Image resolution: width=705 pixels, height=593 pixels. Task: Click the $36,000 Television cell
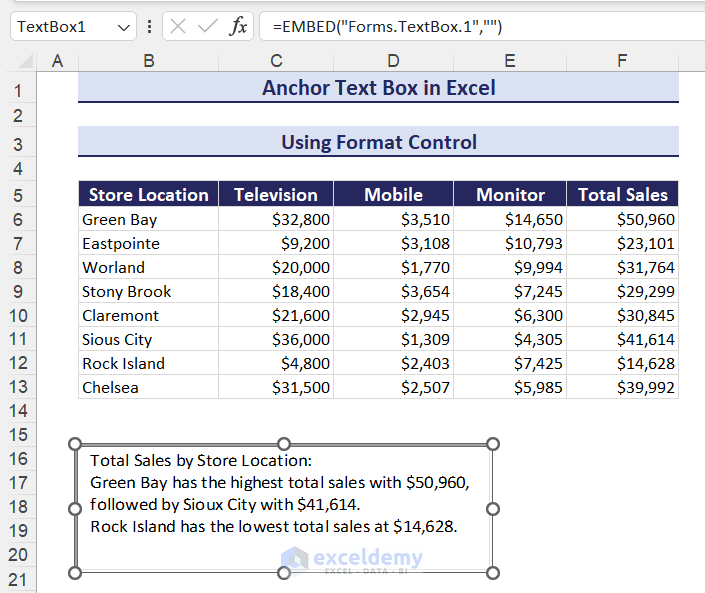click(x=276, y=339)
